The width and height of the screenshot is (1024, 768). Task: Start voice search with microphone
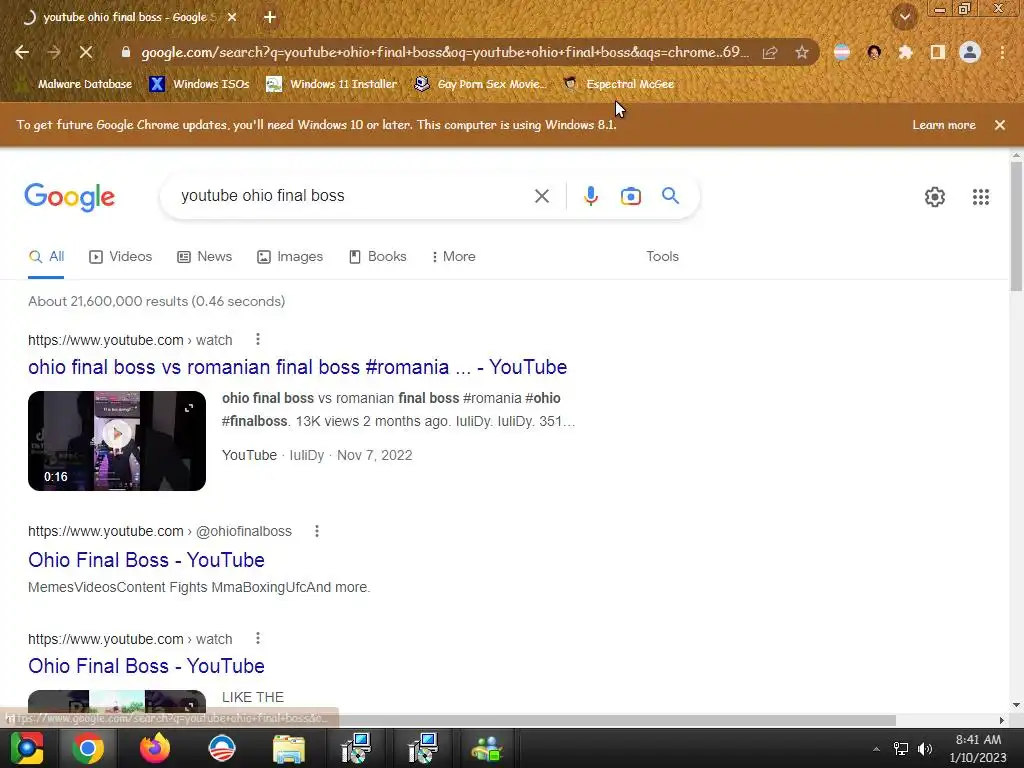click(590, 196)
